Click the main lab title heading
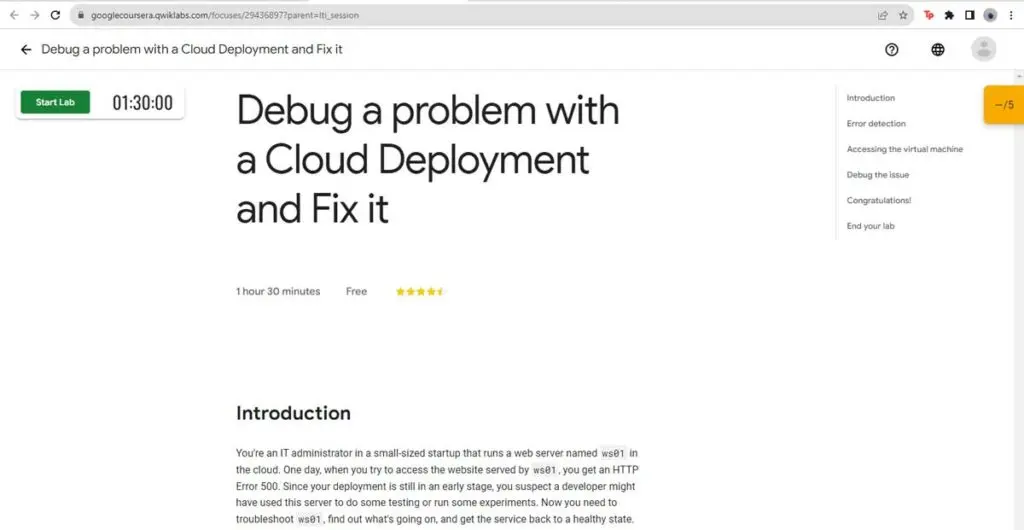This screenshot has height=530, width=1024. 428,159
